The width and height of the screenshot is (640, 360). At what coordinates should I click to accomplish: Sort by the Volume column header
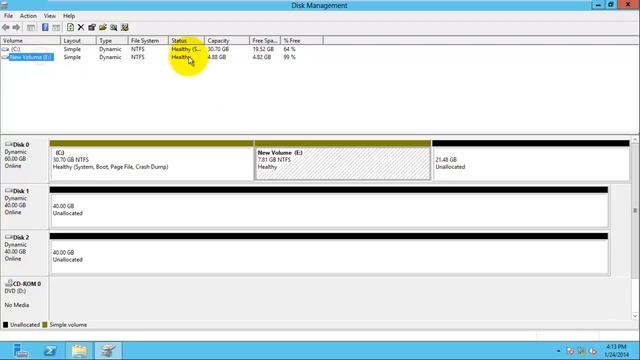pyautogui.click(x=31, y=40)
